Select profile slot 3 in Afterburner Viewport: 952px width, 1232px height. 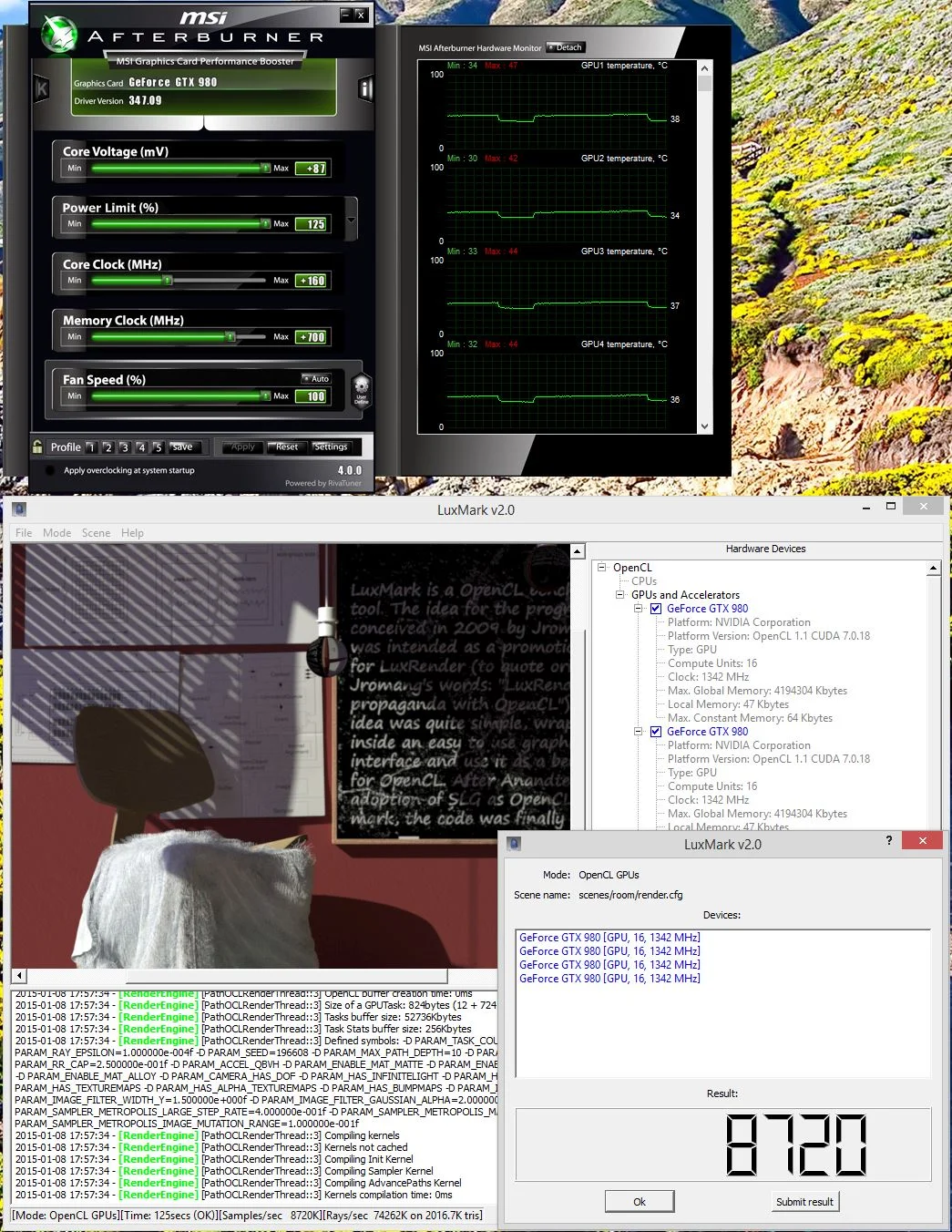coord(124,447)
